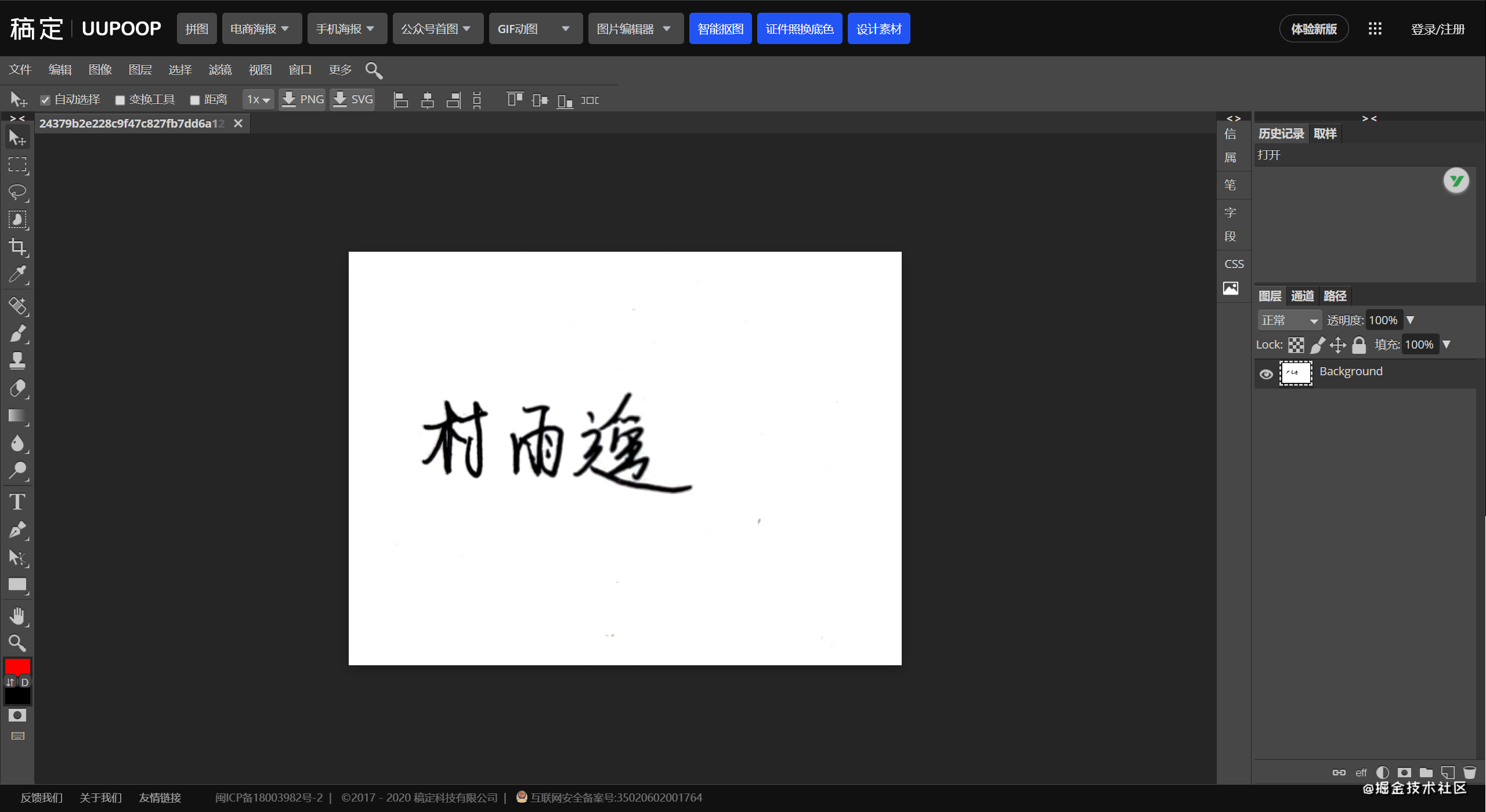Select the Eyedropper tool

(x=17, y=275)
